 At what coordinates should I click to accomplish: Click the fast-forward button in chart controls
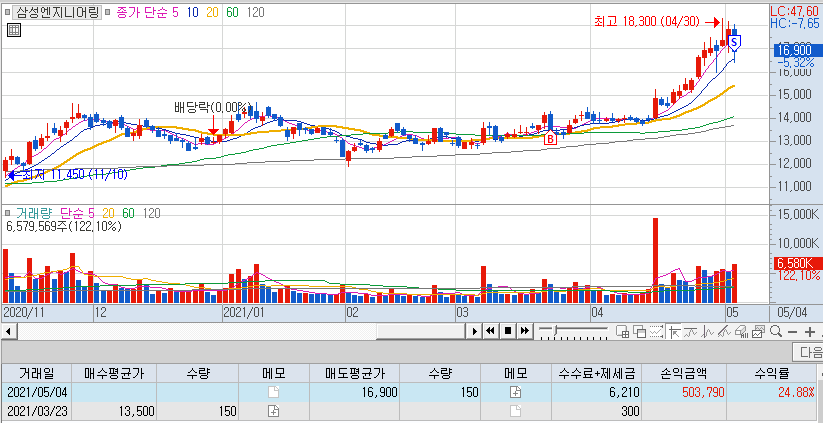[x=524, y=331]
